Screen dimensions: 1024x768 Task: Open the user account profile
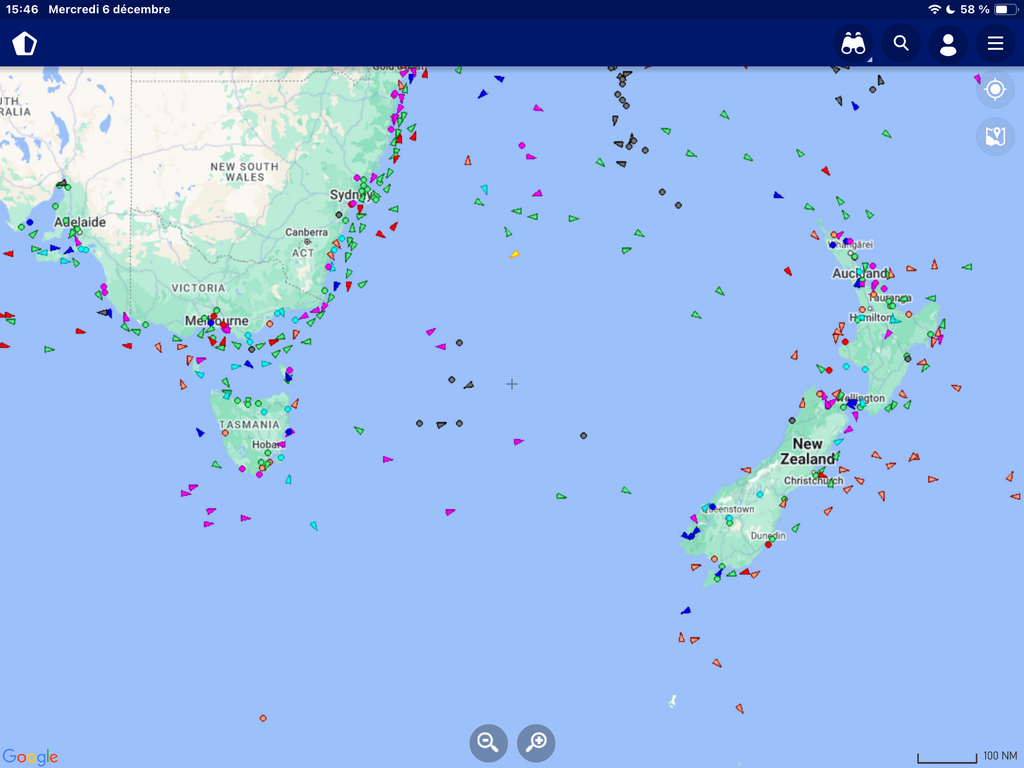[x=948, y=44]
